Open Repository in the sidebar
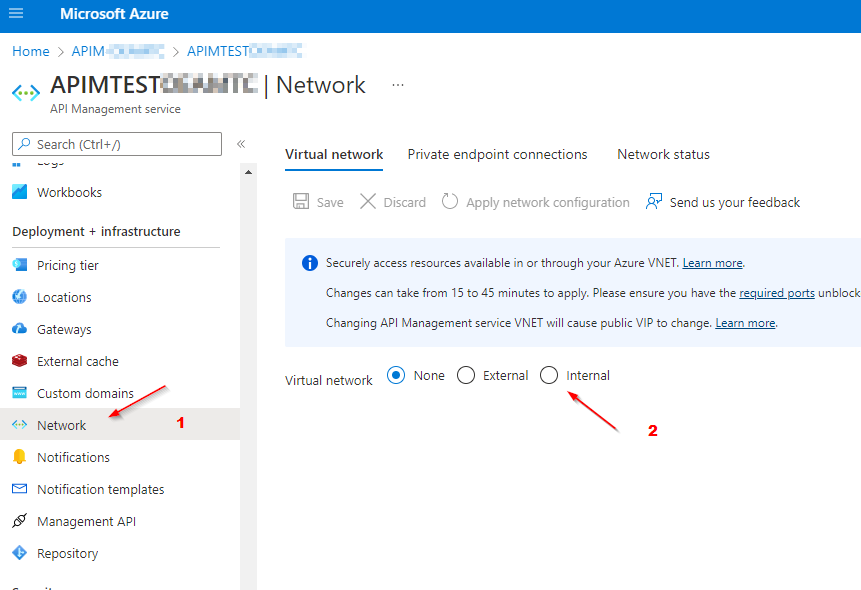This screenshot has height=590, width=861. pos(68,553)
